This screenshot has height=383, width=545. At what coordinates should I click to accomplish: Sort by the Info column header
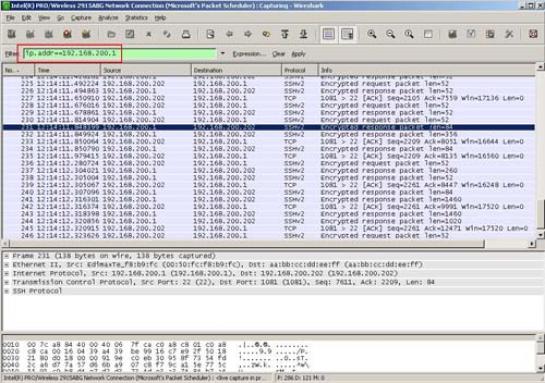427,70
